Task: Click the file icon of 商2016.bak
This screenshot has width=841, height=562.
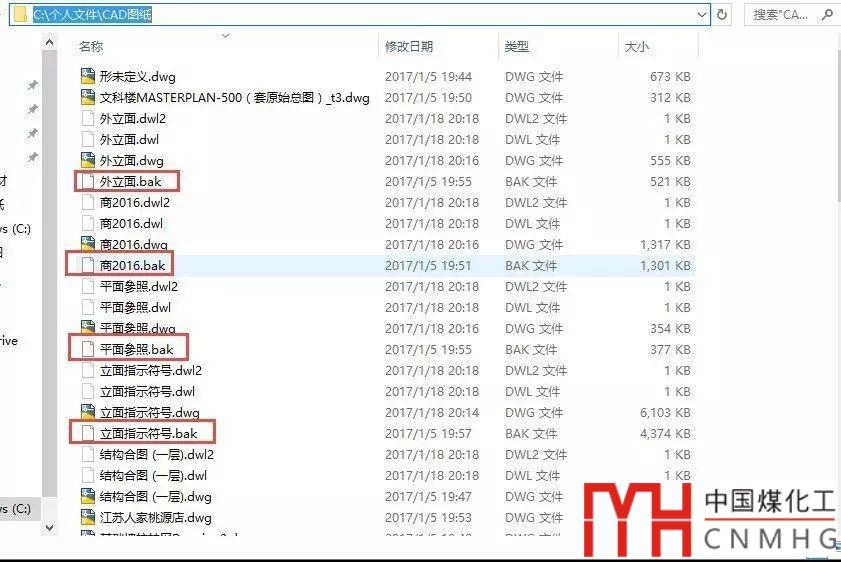Action: (x=88, y=265)
